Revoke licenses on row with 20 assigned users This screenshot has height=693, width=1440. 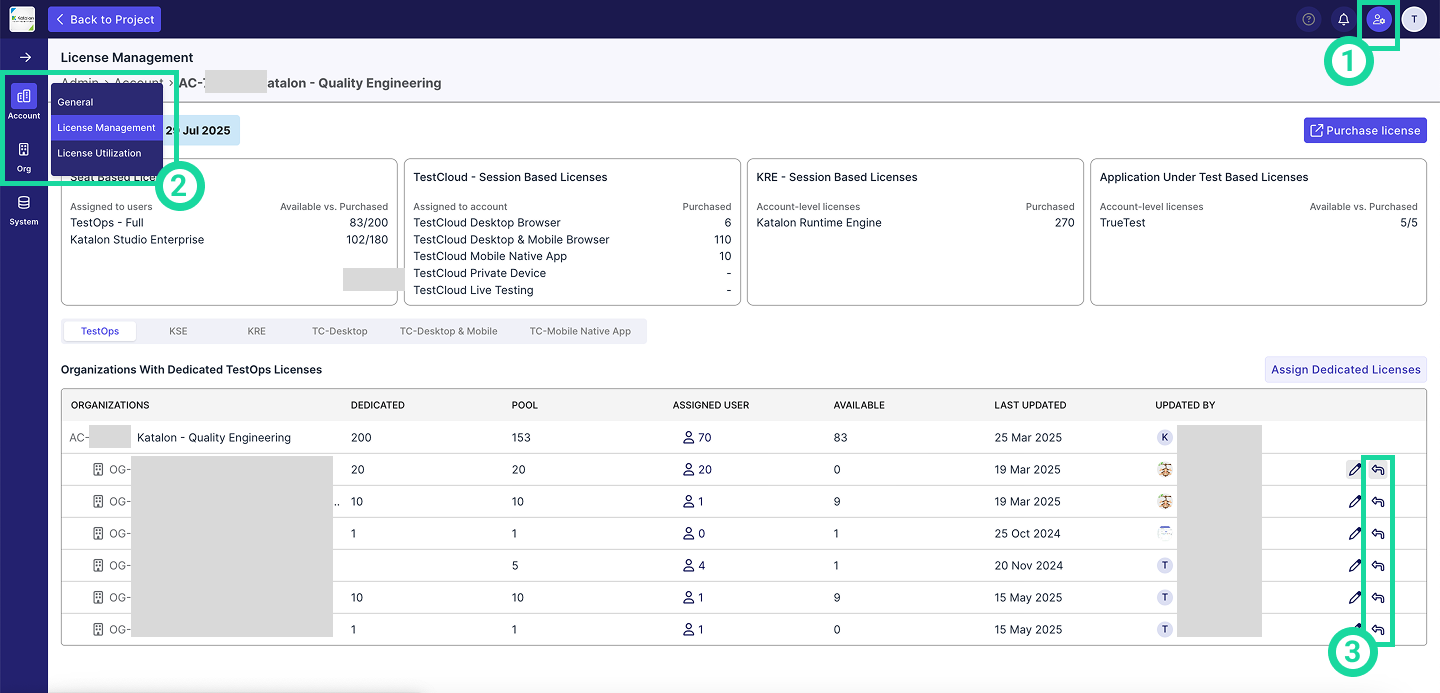point(1378,469)
